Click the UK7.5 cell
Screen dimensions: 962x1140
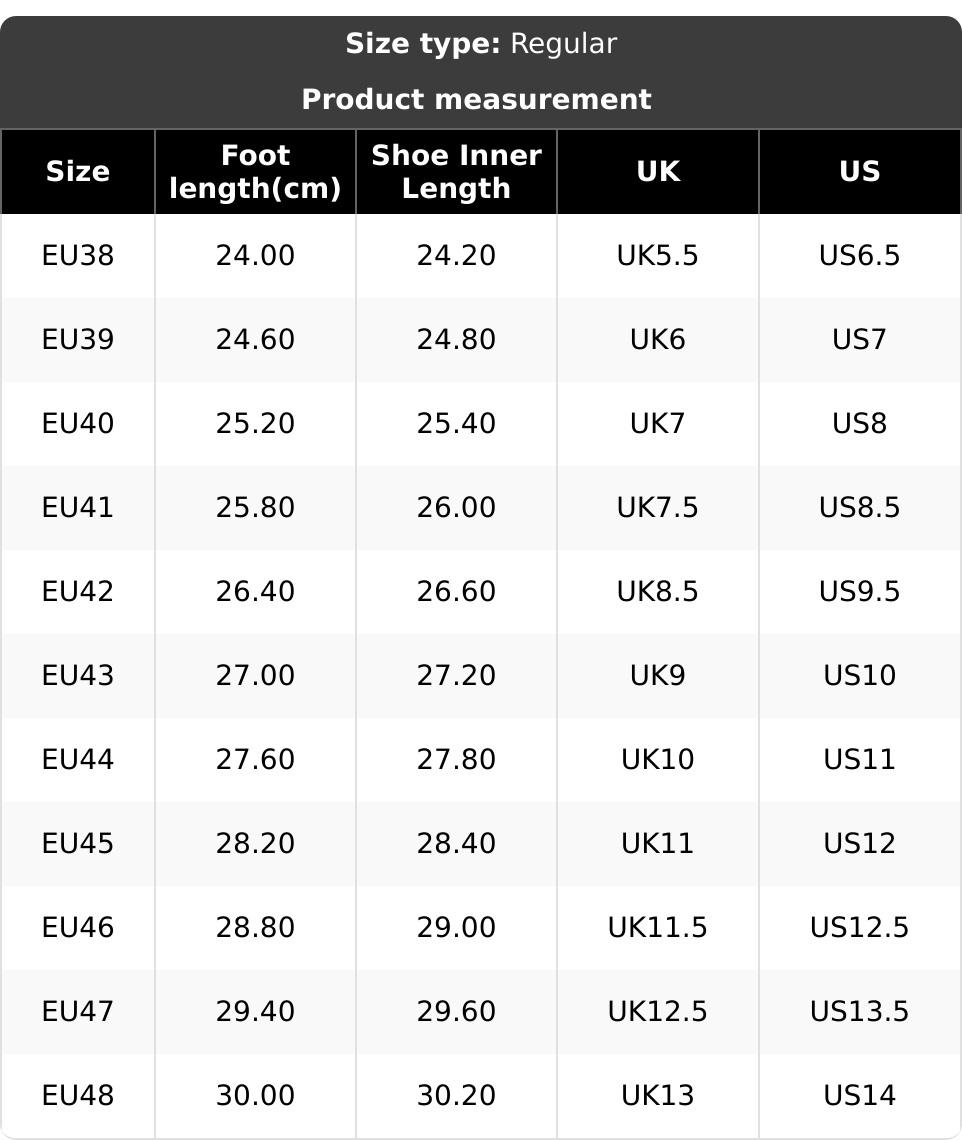coord(658,508)
